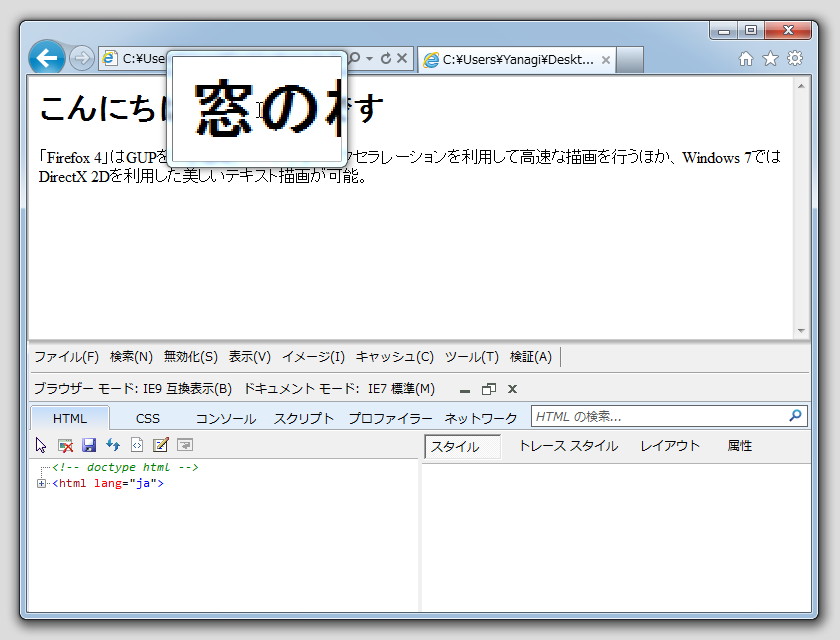Open the ファイル menu in developer tools
Image resolution: width=840 pixels, height=640 pixels.
[x=66, y=356]
